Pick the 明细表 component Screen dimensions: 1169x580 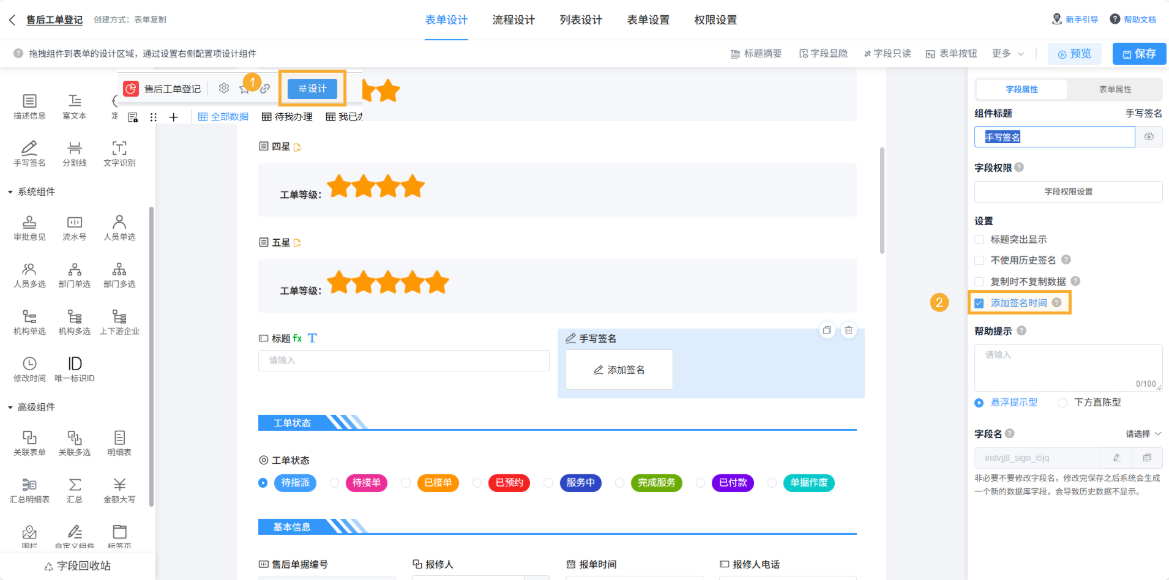[119, 444]
